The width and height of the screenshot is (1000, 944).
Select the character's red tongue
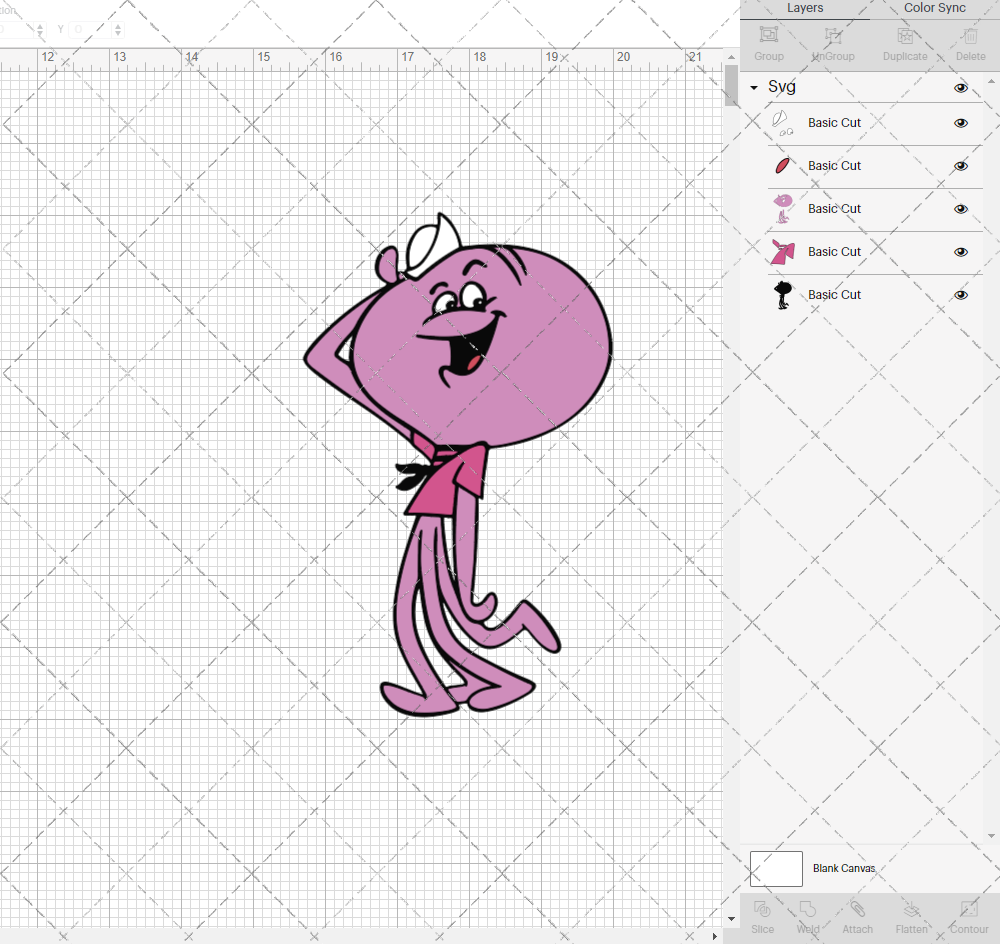[473, 364]
